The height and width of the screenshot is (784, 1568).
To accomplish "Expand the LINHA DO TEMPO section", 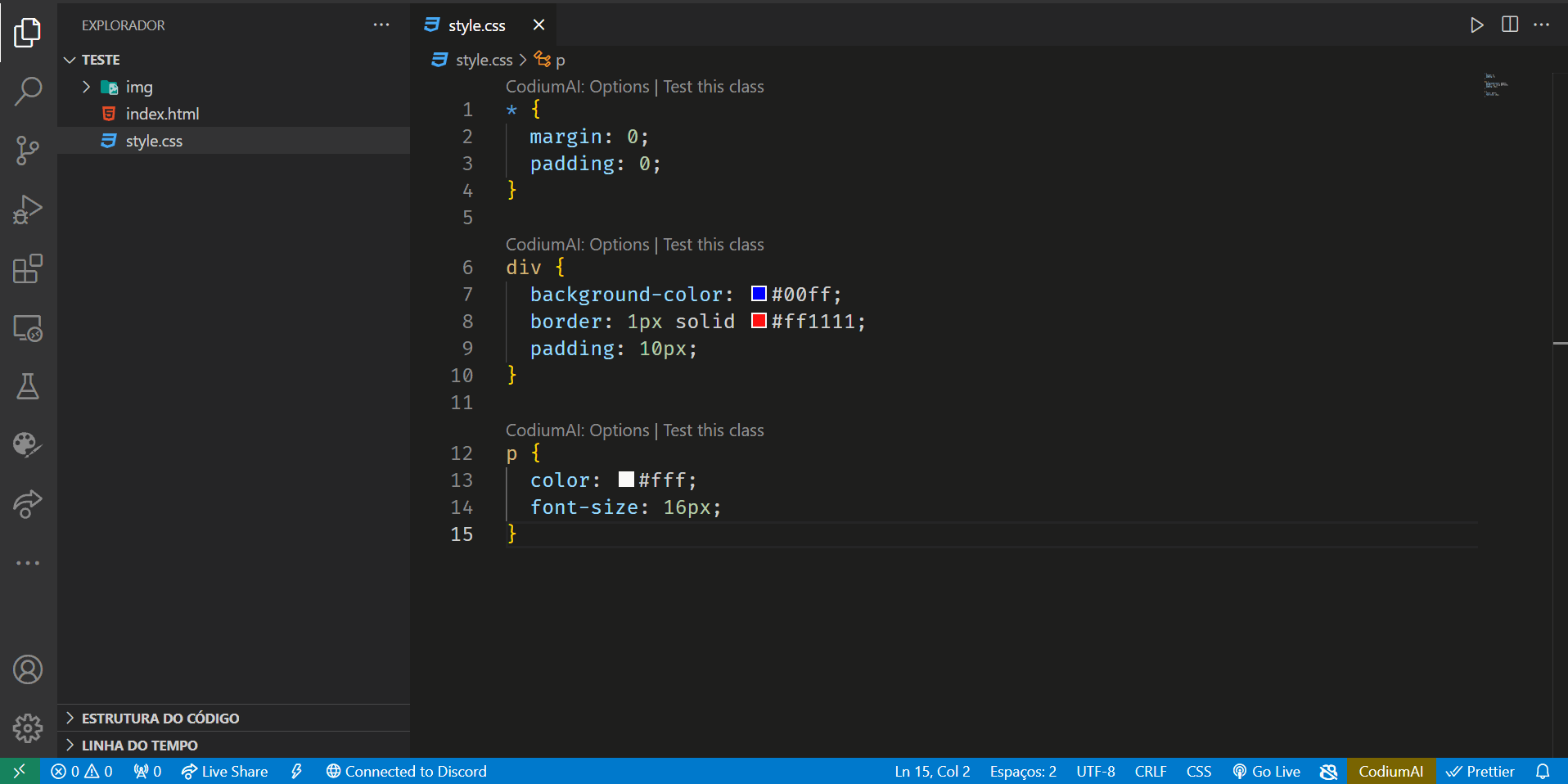I will [139, 745].
